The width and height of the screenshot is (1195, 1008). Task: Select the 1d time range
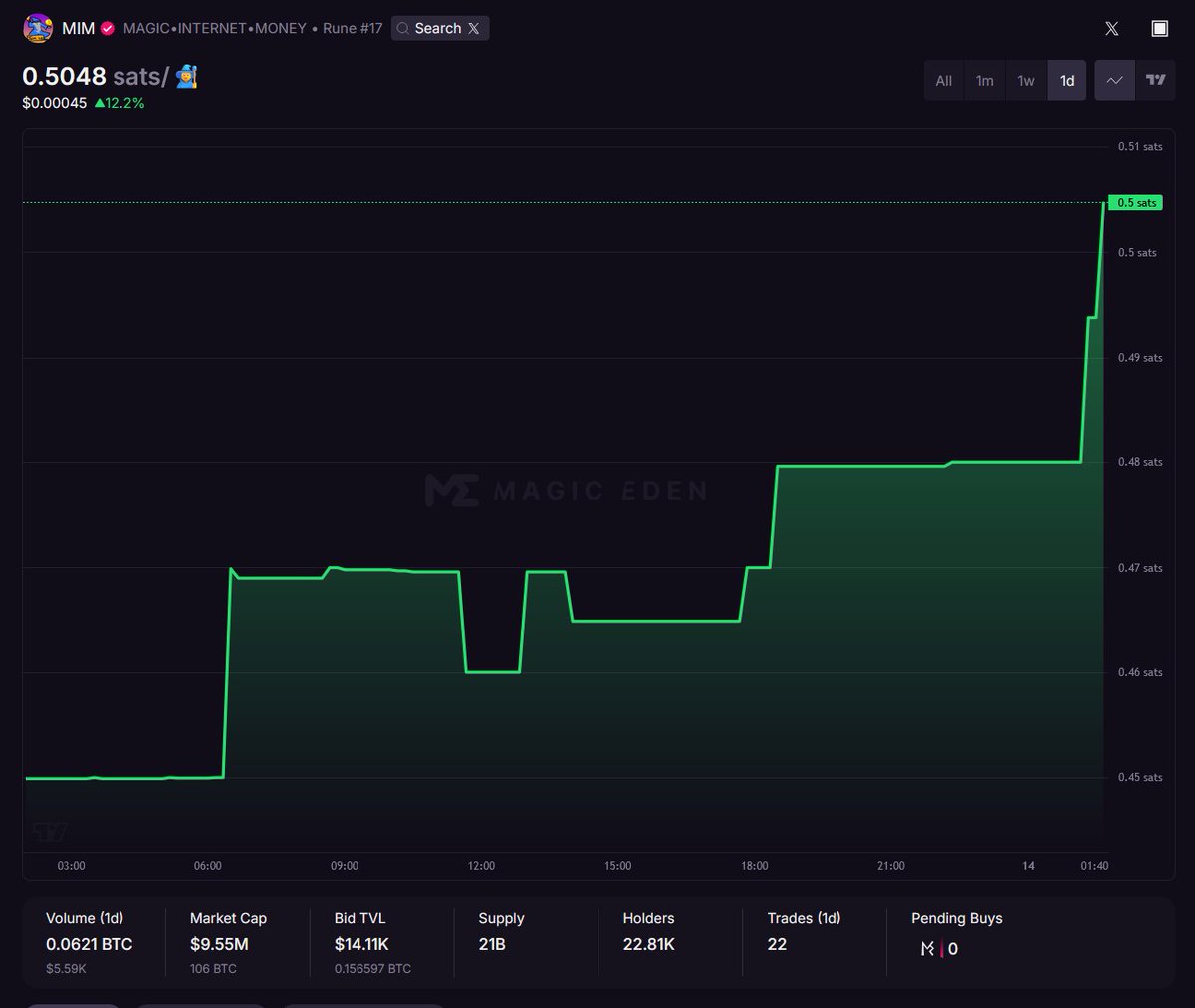tap(1067, 81)
